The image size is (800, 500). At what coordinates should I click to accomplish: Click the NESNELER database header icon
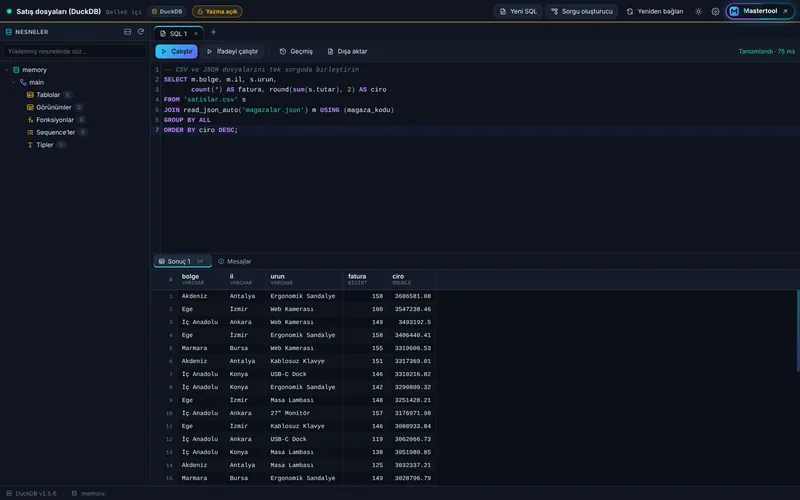point(9,32)
